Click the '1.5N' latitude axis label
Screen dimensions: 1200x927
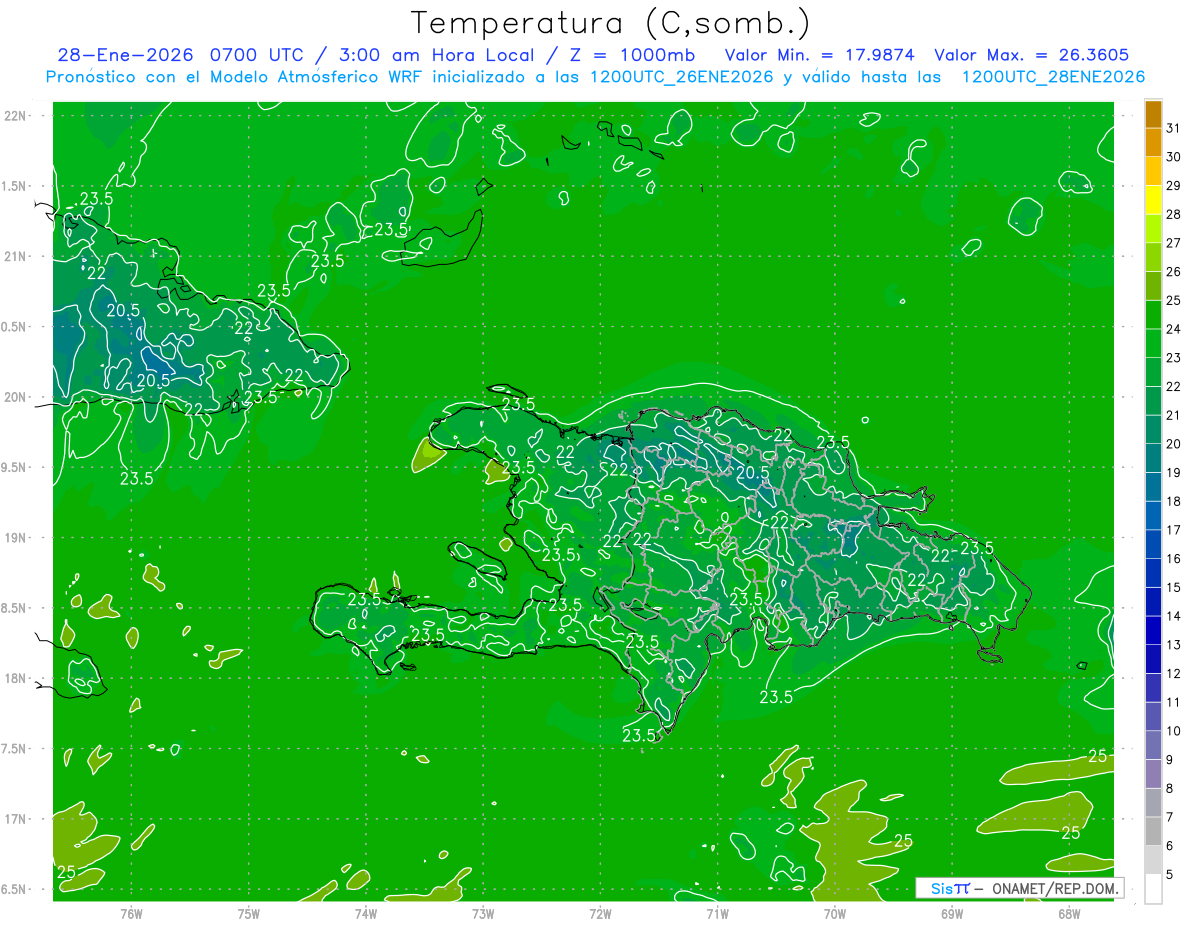click(x=15, y=186)
